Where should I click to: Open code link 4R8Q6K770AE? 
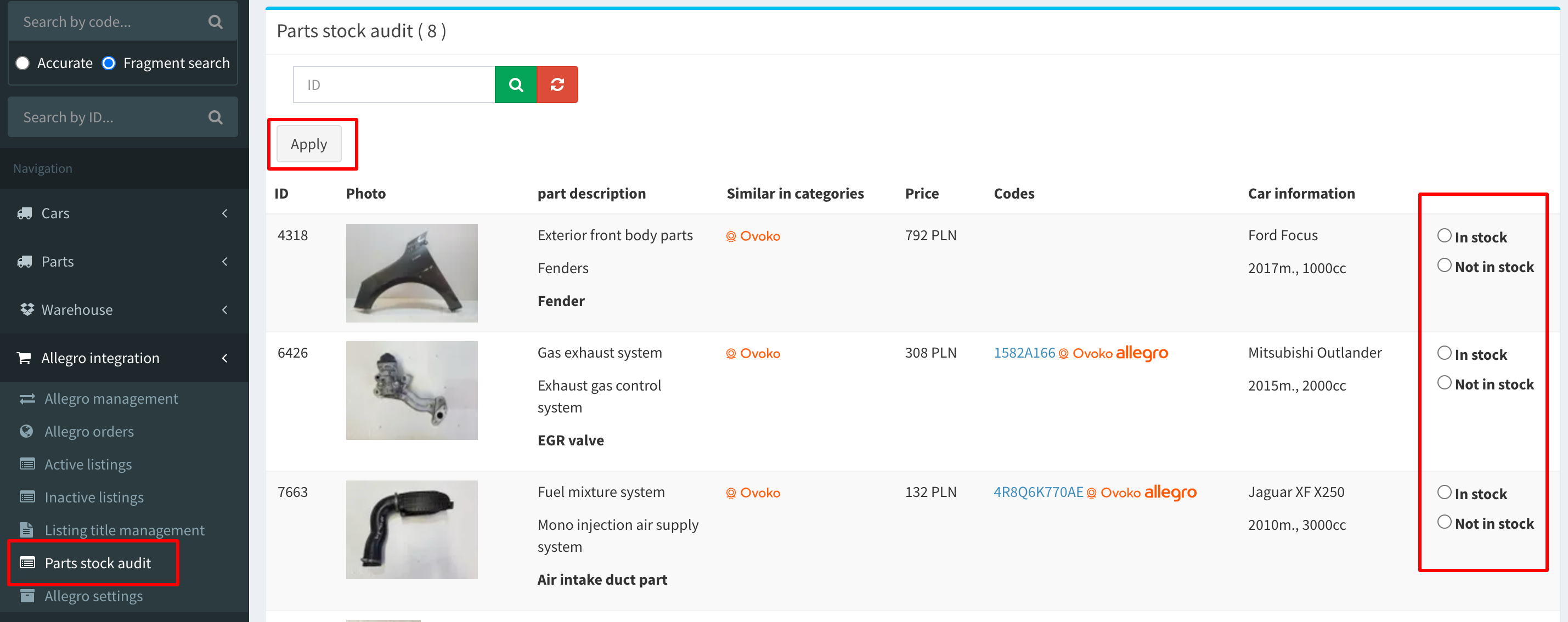(x=1038, y=492)
